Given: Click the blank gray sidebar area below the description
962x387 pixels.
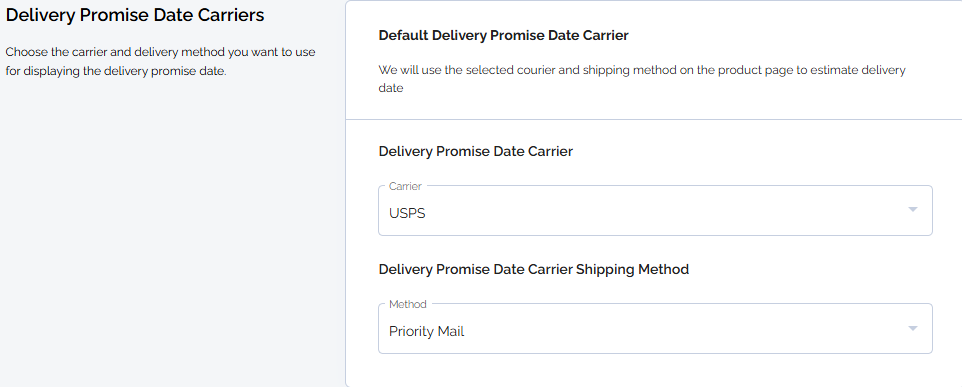Looking at the screenshot, I should [172, 233].
